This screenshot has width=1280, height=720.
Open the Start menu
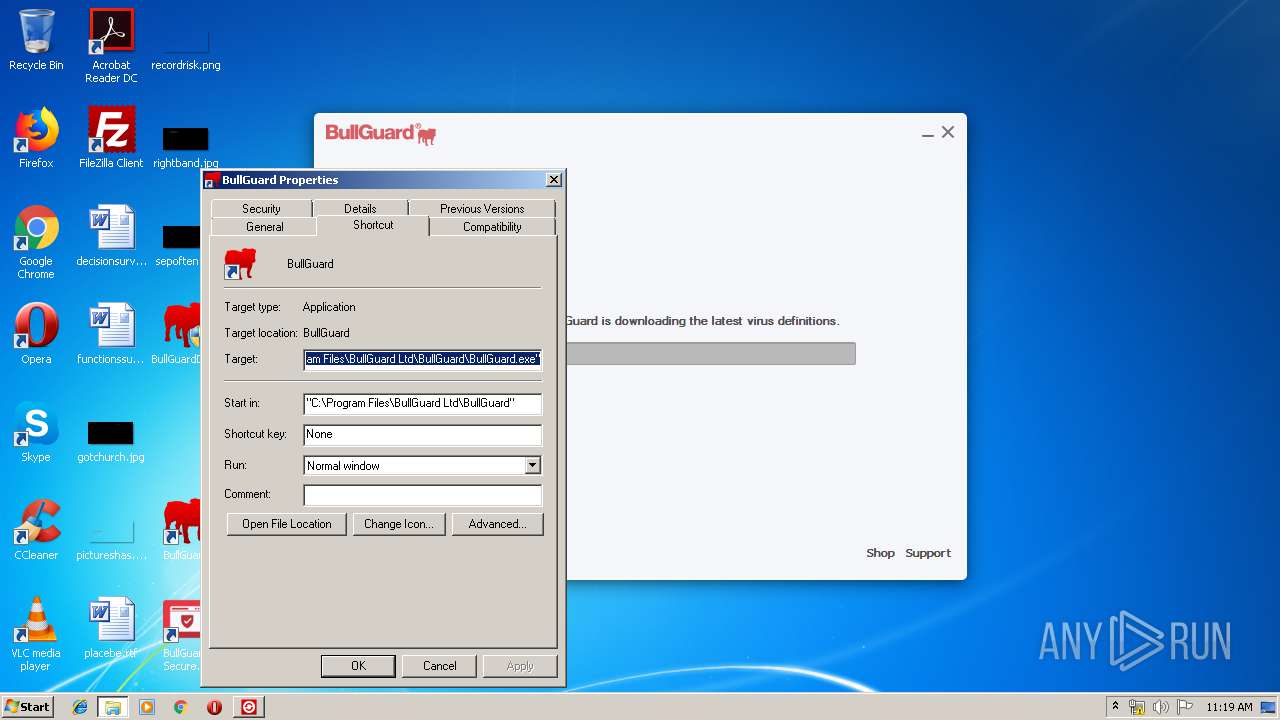[x=28, y=707]
